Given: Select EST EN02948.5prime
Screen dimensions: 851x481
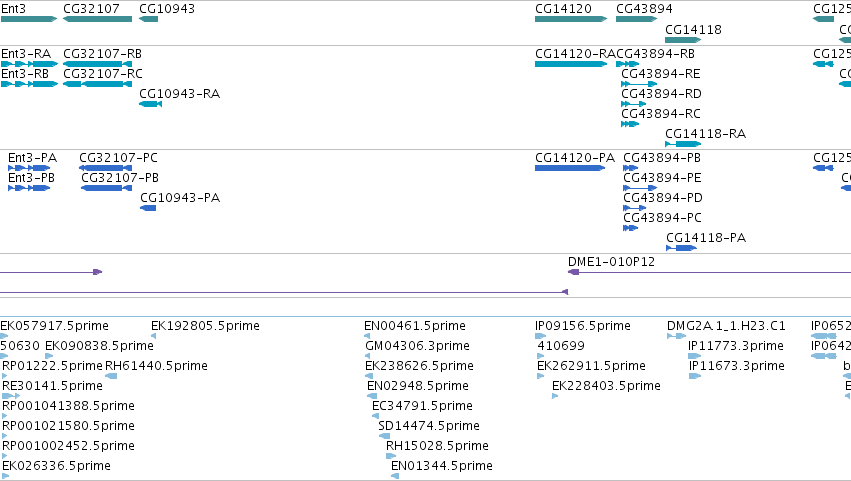Looking at the screenshot, I should [372, 396].
